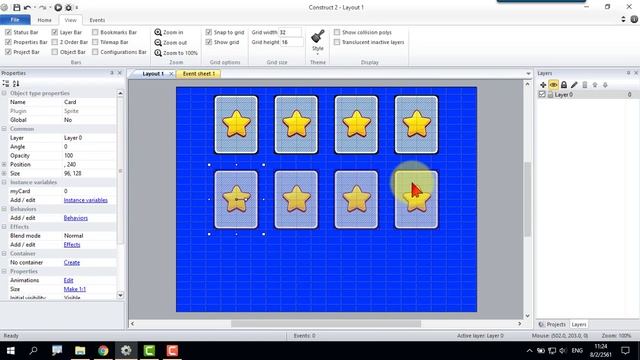Reset zoom to 100%
This screenshot has width=640, height=360.
pyautogui.click(x=176, y=53)
